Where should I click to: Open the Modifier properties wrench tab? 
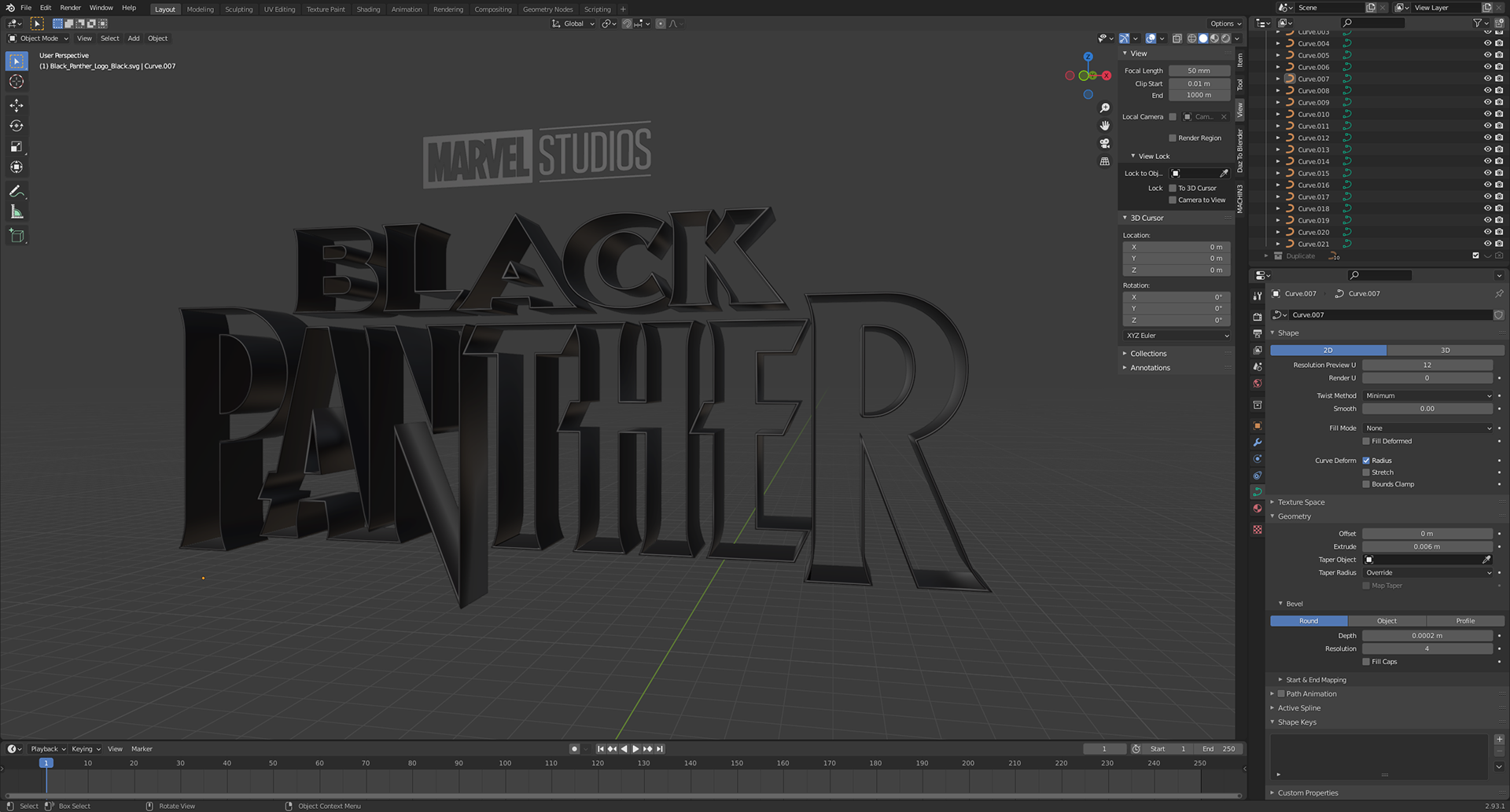click(x=1258, y=443)
